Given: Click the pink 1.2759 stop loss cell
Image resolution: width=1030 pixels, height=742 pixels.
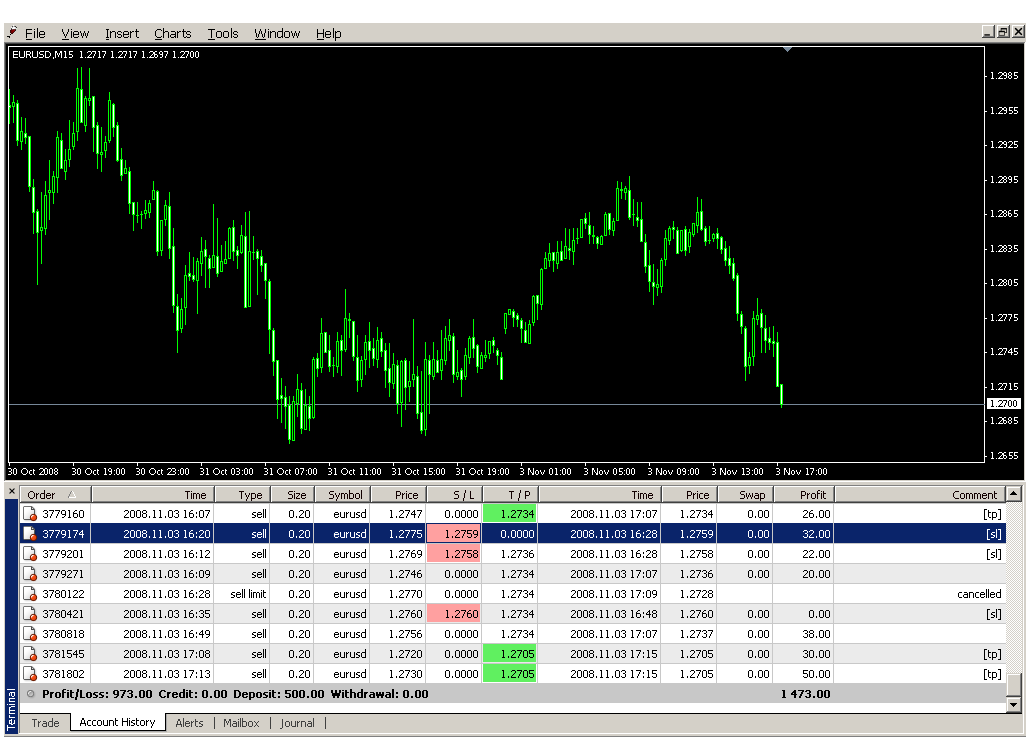Looking at the screenshot, I should (454, 534).
